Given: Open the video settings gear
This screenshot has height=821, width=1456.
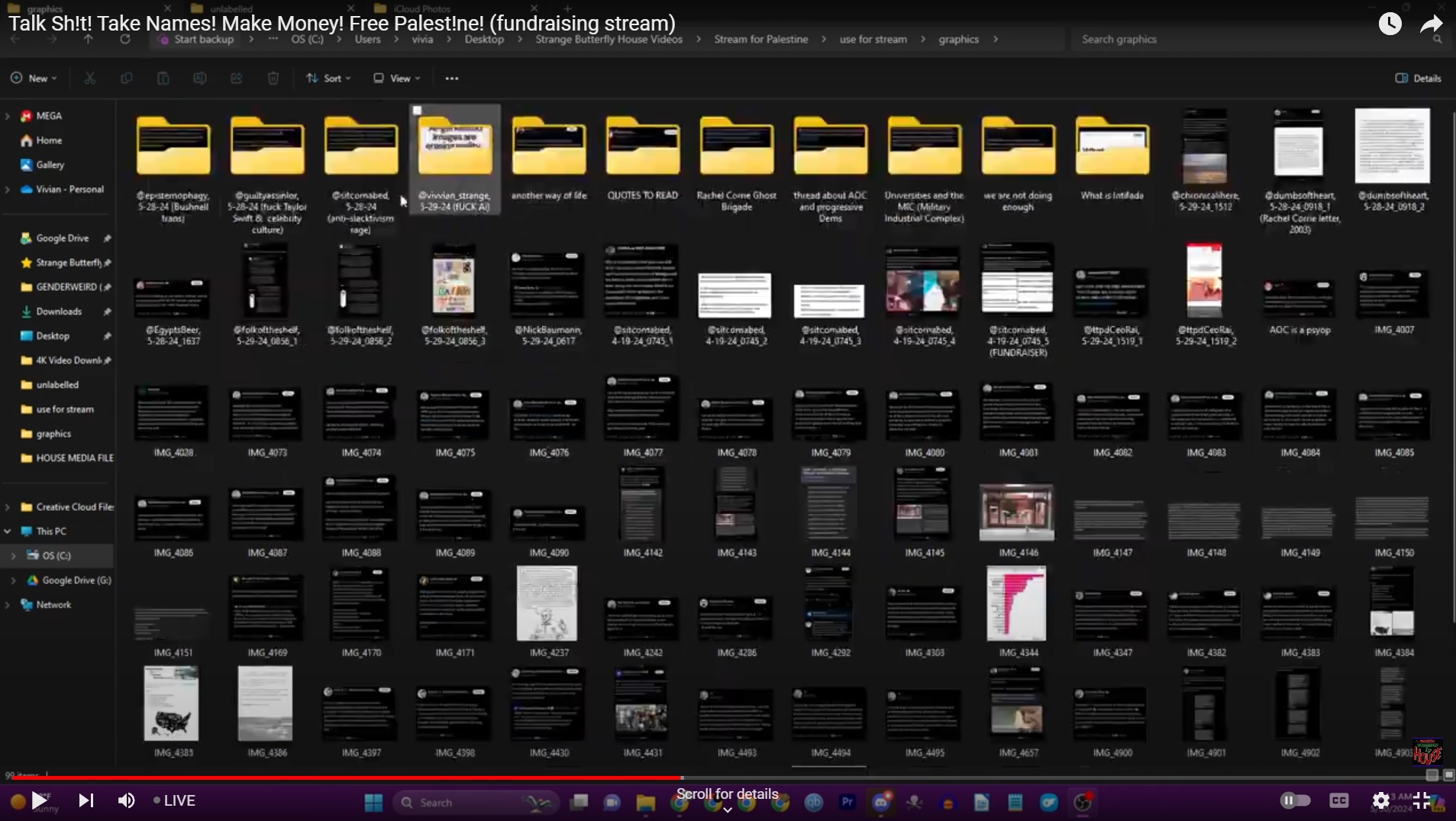Looking at the screenshot, I should tap(1380, 800).
